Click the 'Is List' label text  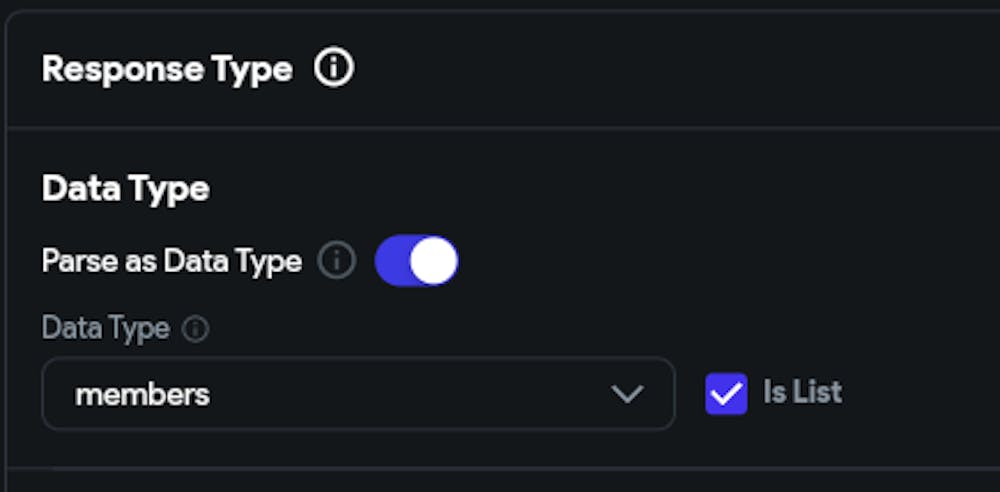pos(802,392)
